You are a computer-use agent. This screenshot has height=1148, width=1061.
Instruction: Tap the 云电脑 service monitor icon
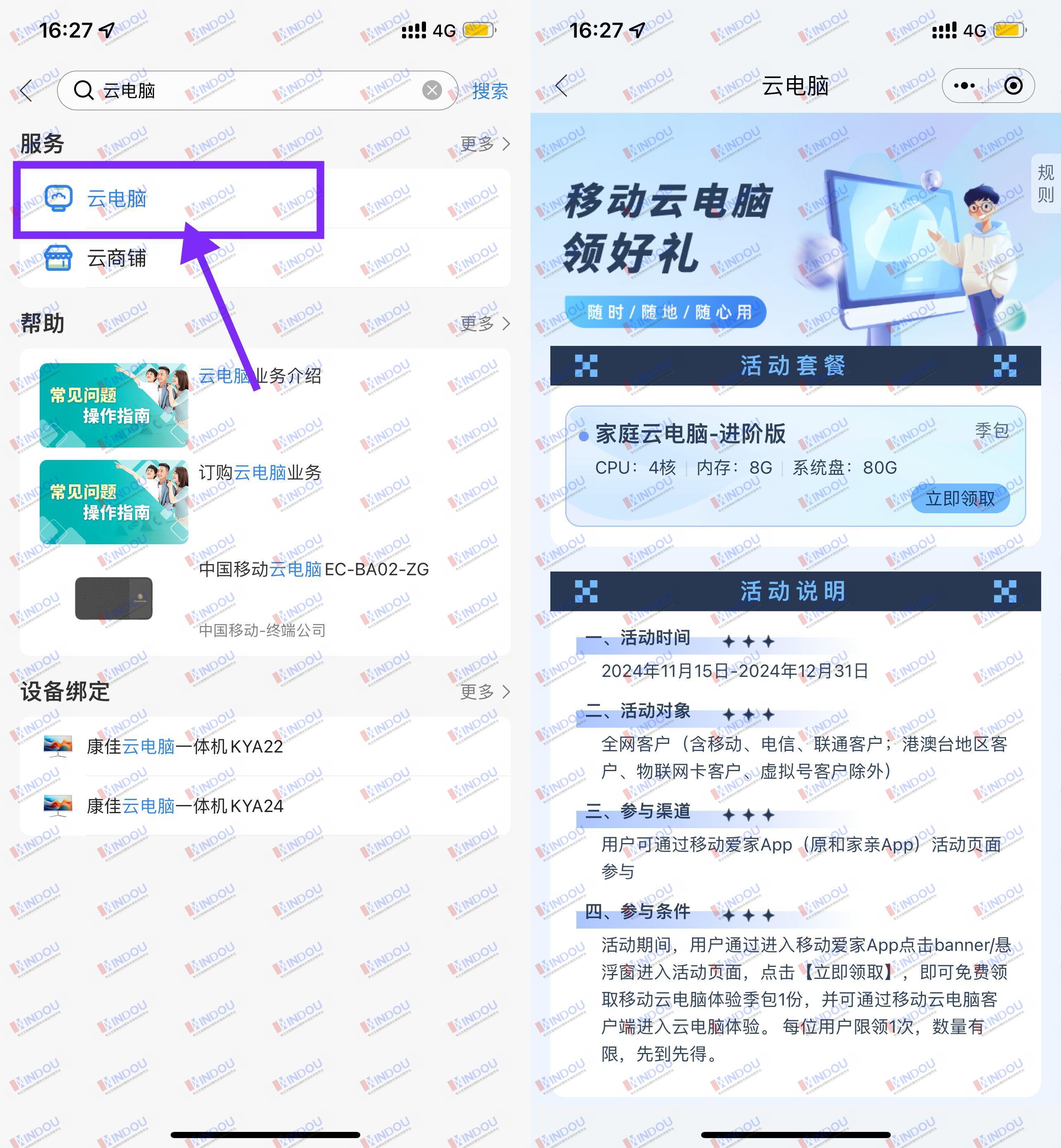59,198
